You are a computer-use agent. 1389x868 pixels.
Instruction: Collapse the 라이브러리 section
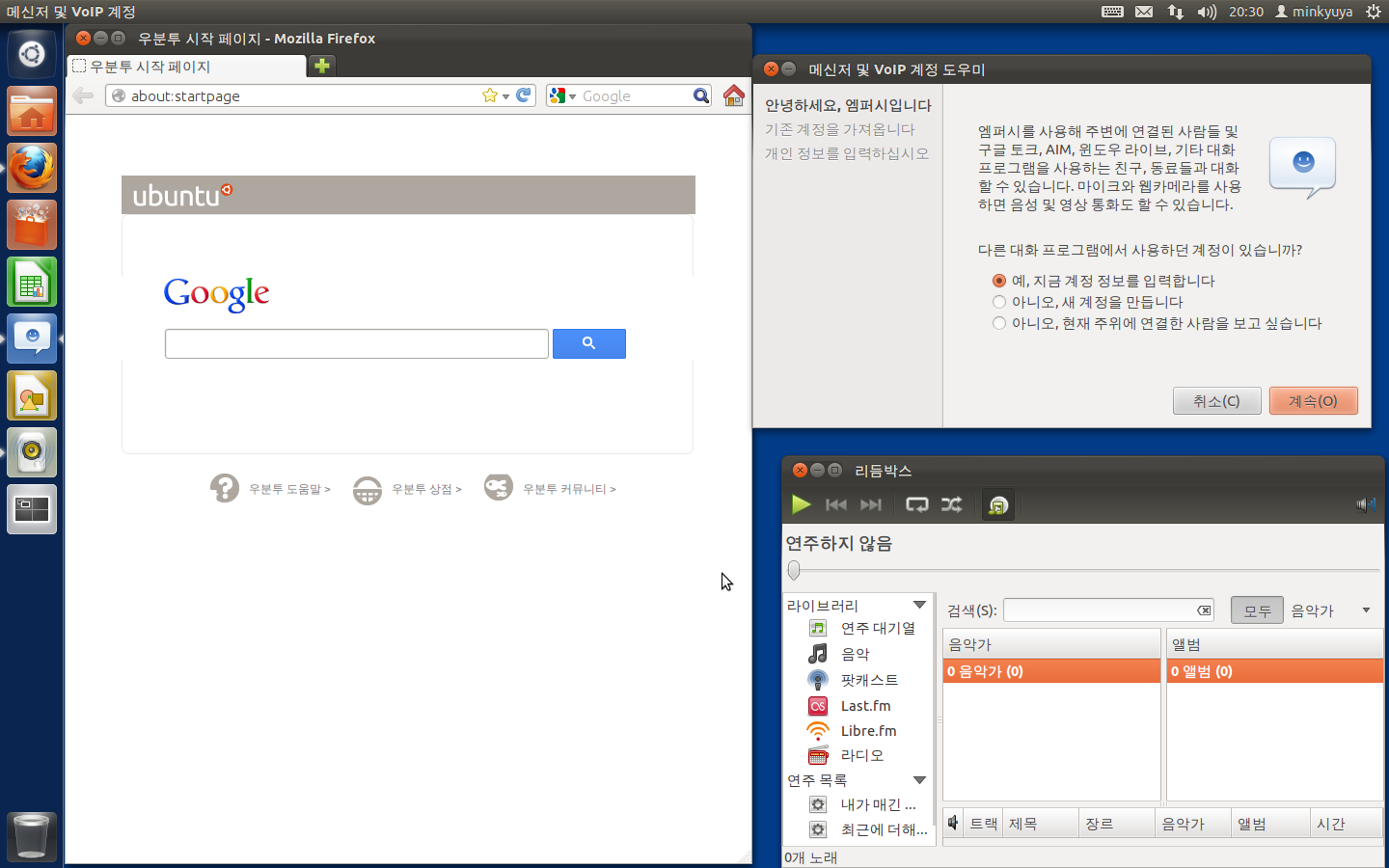[x=919, y=605]
